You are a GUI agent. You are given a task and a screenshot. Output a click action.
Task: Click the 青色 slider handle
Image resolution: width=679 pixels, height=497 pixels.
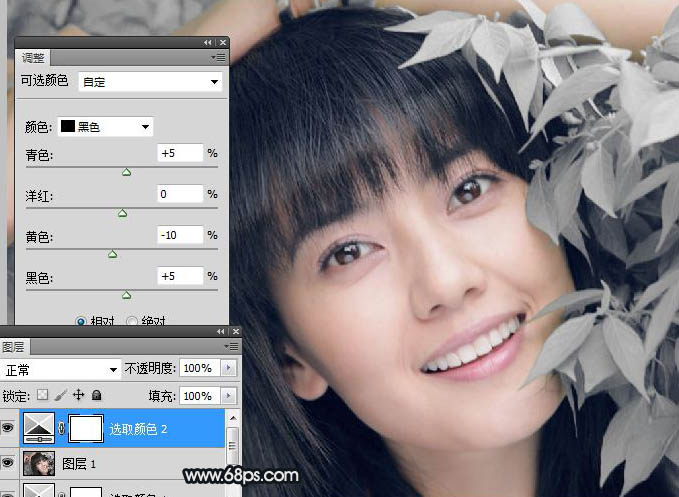126,172
